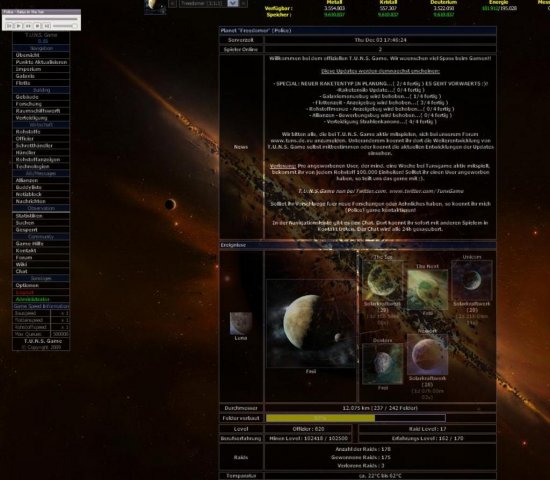Select the Unicorn planet image
Viewport: 550px width, 480px height.
(472, 280)
